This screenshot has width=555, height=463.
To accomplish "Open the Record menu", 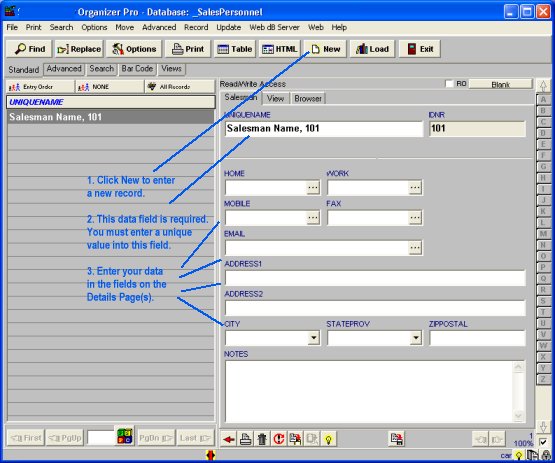I will pos(196,27).
